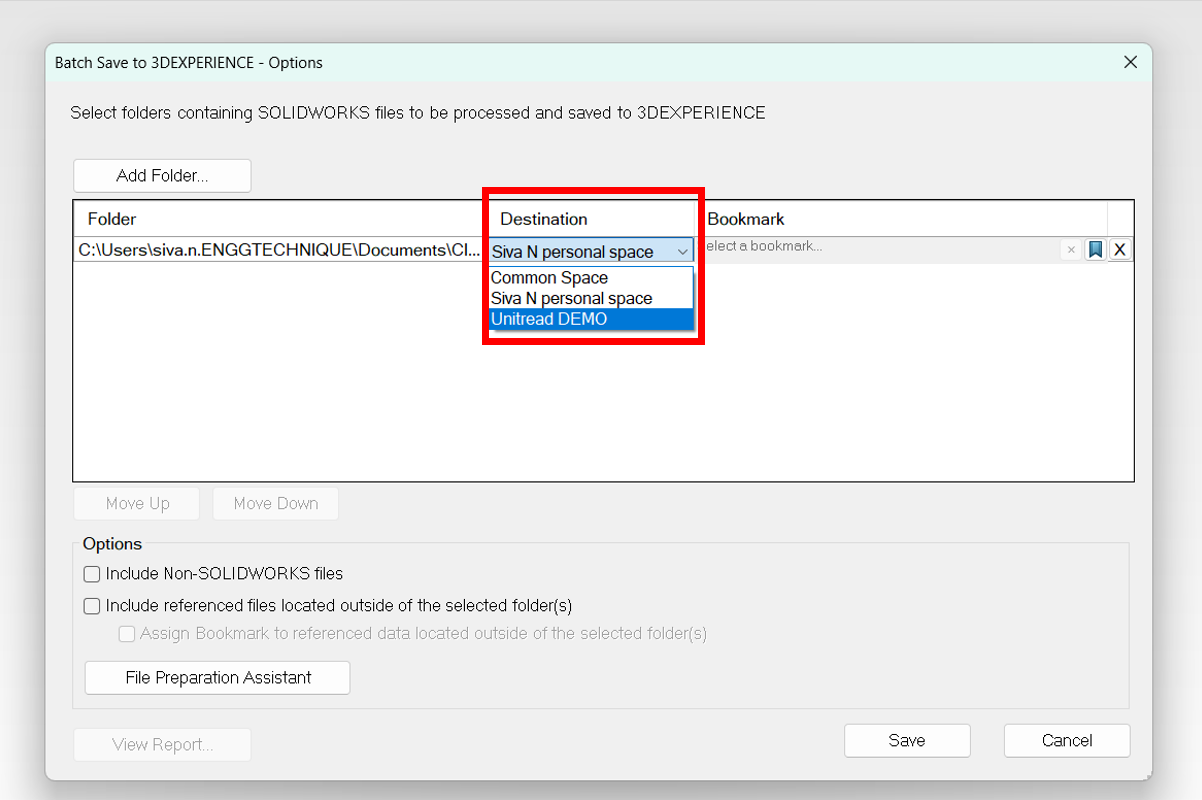Remove the folder row with the X button
This screenshot has height=800, width=1202.
pos(1120,250)
